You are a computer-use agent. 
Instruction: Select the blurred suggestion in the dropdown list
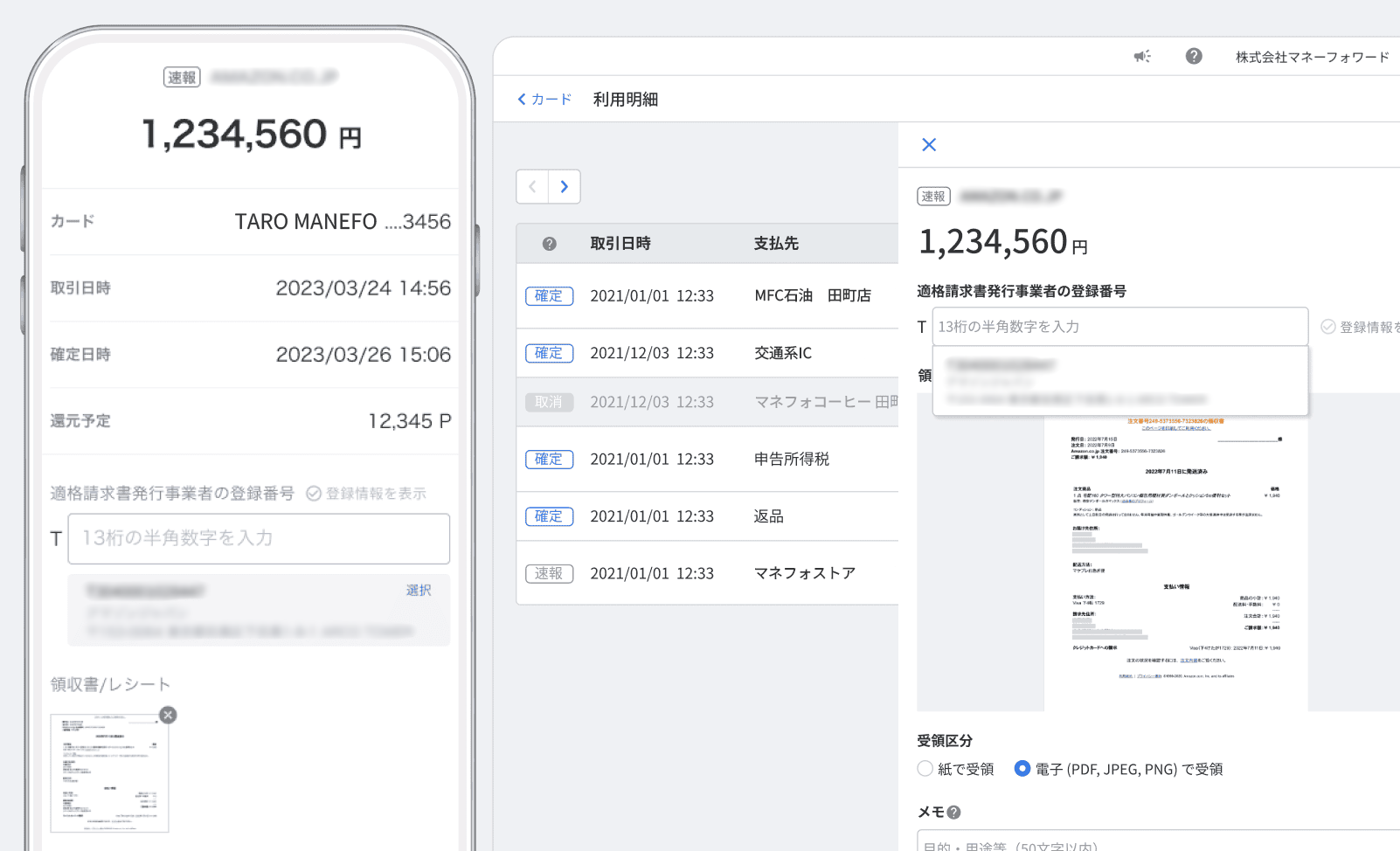click(x=1119, y=381)
